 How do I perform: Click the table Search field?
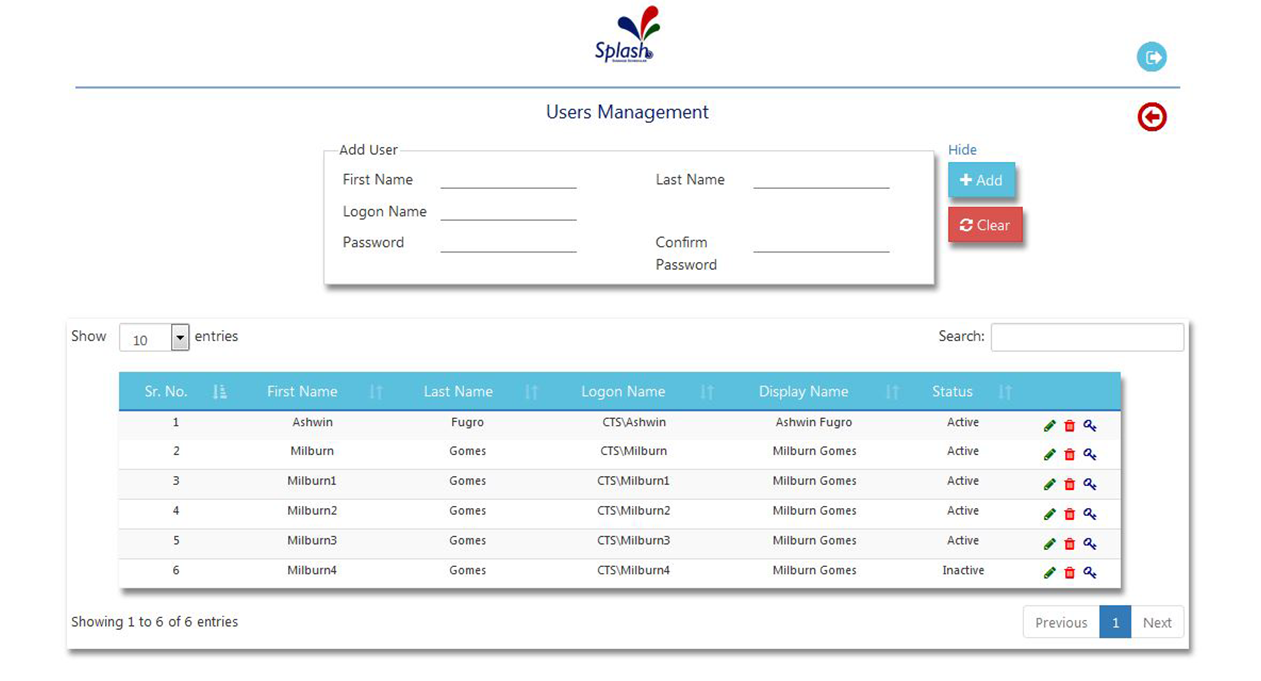[x=1087, y=338]
